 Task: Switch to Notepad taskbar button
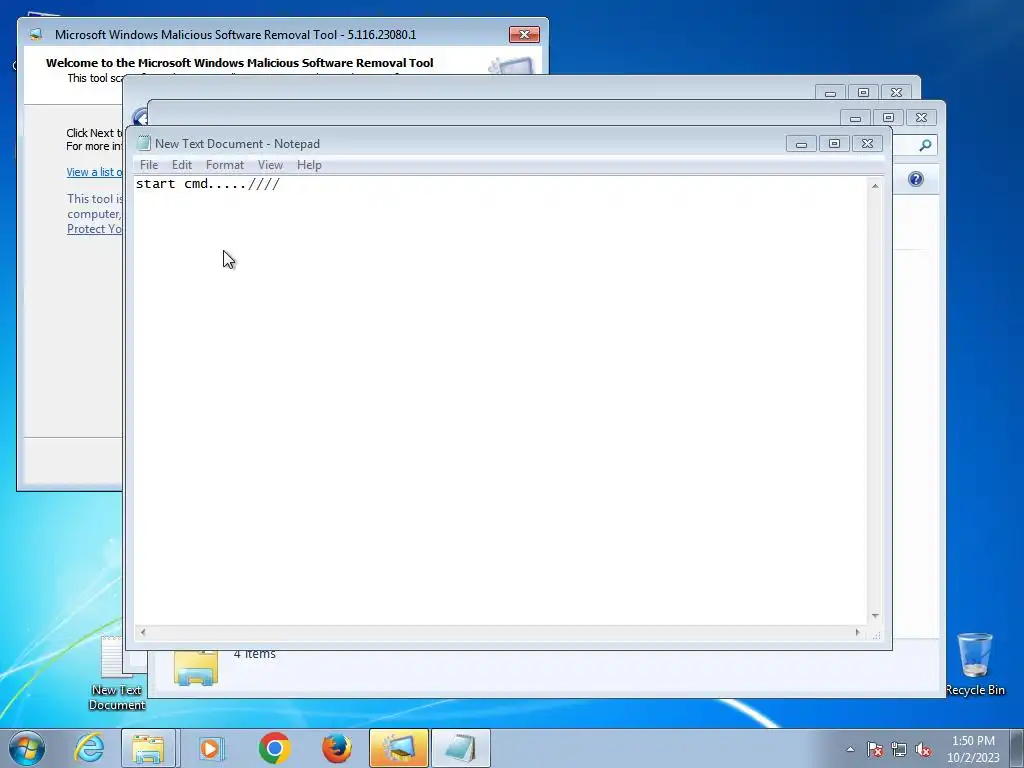[460, 748]
